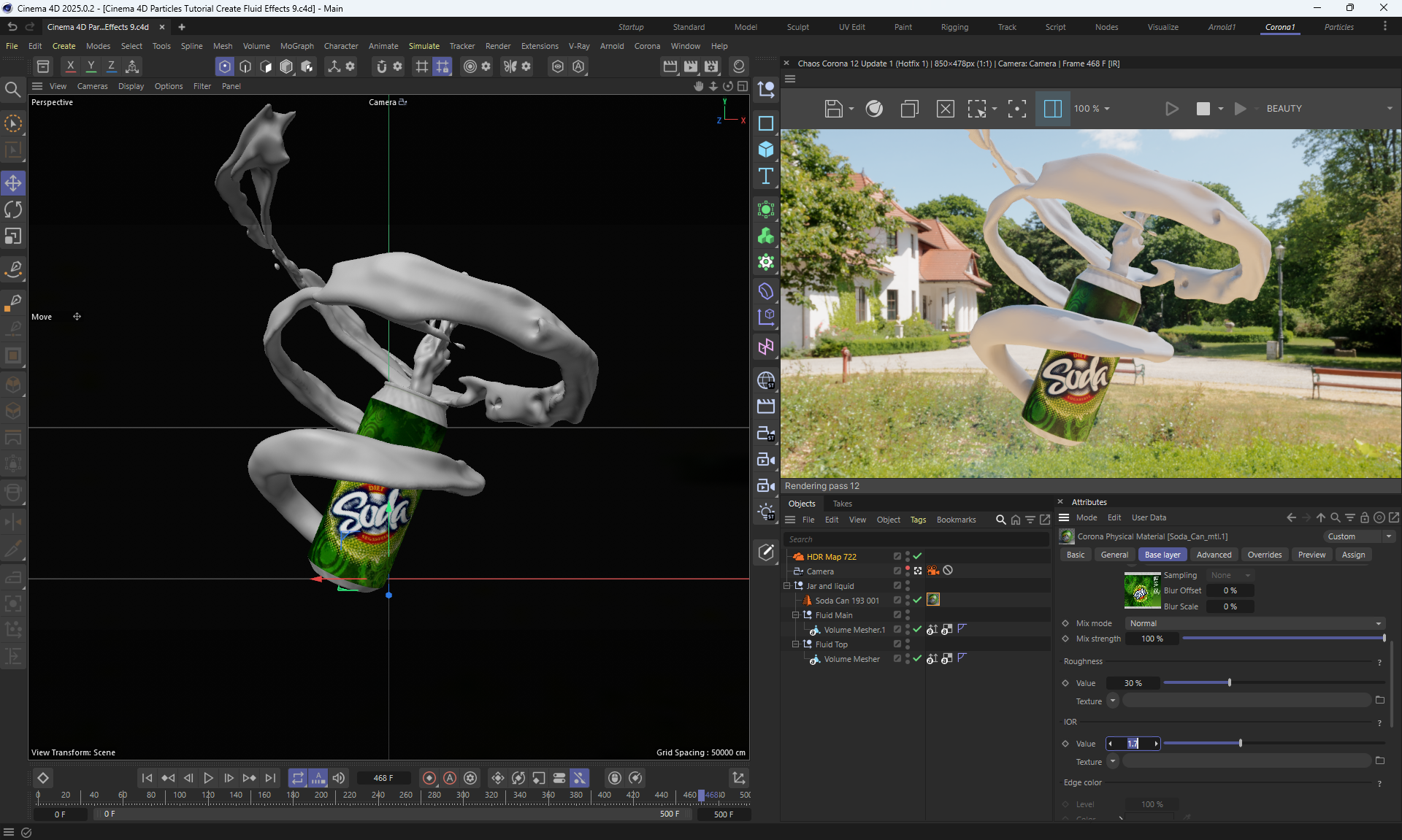Toggle Volume Mesher.1 enabled checkmark
The width and height of the screenshot is (1402, 840).
coord(917,629)
